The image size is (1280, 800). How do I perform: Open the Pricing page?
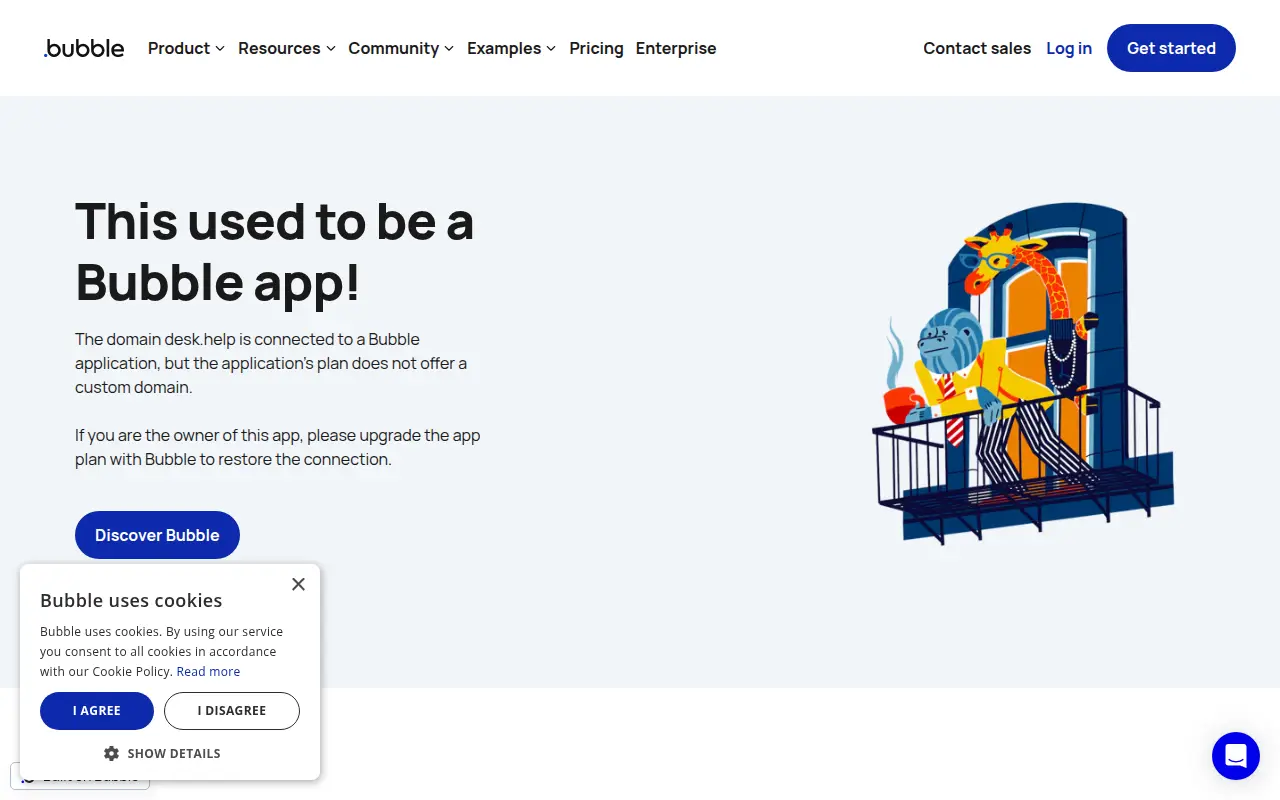click(x=596, y=48)
